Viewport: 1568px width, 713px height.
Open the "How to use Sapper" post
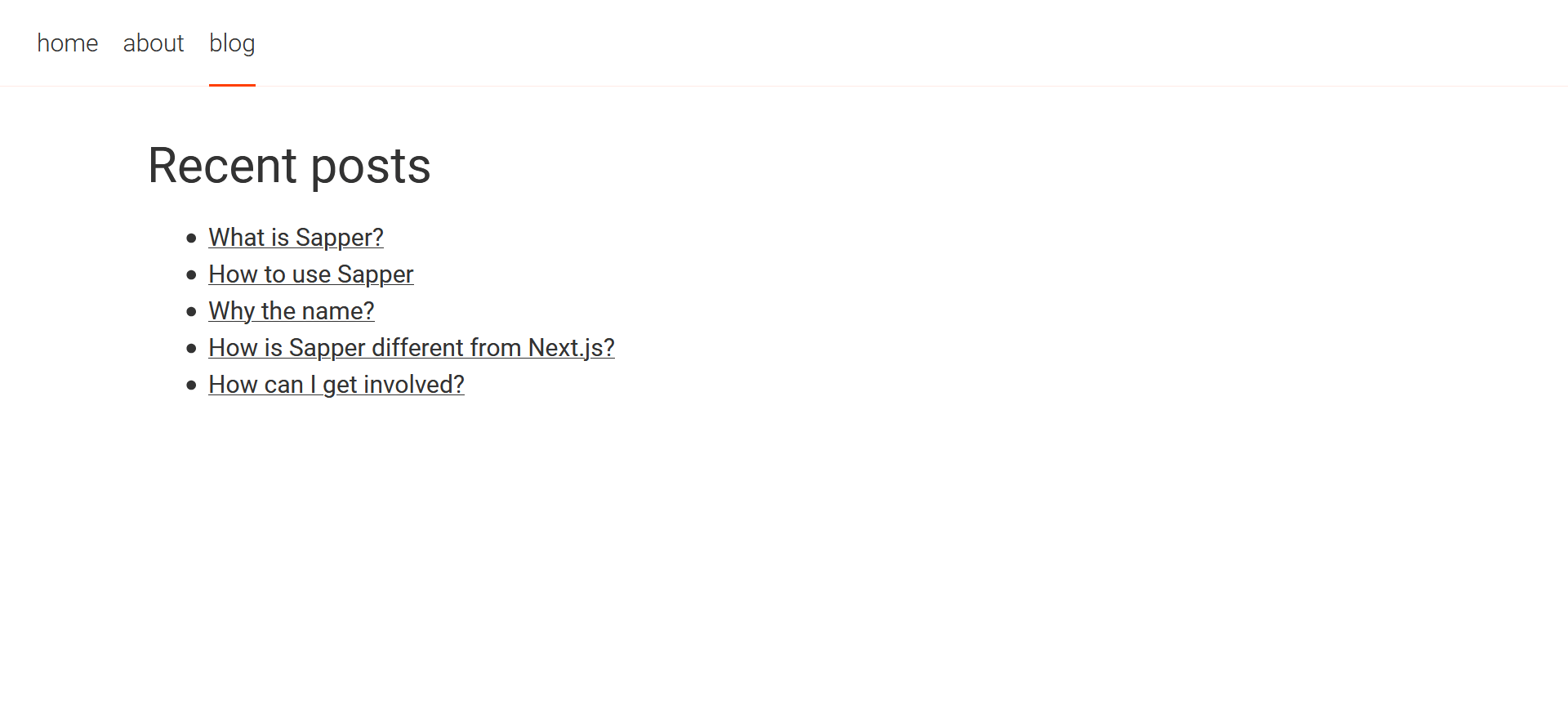pyautogui.click(x=311, y=274)
